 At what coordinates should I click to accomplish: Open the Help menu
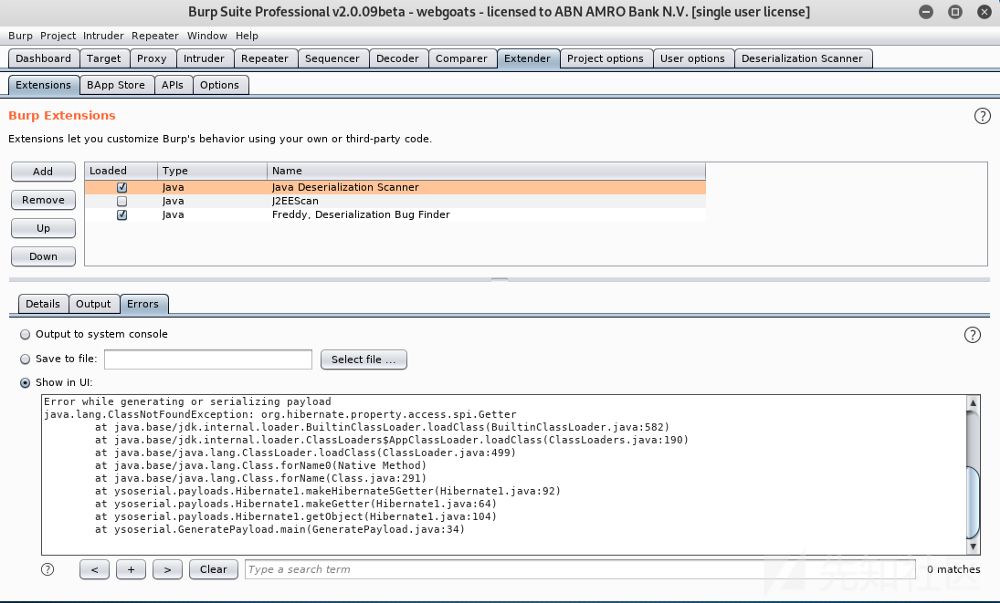[x=247, y=36]
